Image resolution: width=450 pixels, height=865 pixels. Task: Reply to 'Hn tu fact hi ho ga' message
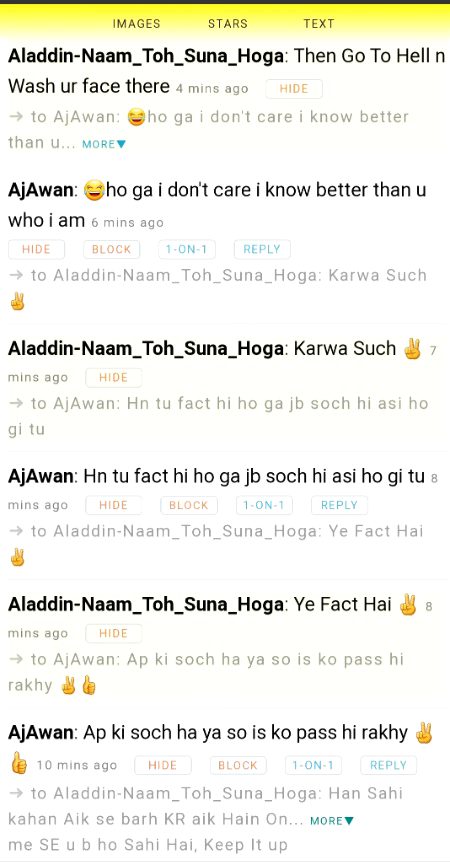(339, 505)
